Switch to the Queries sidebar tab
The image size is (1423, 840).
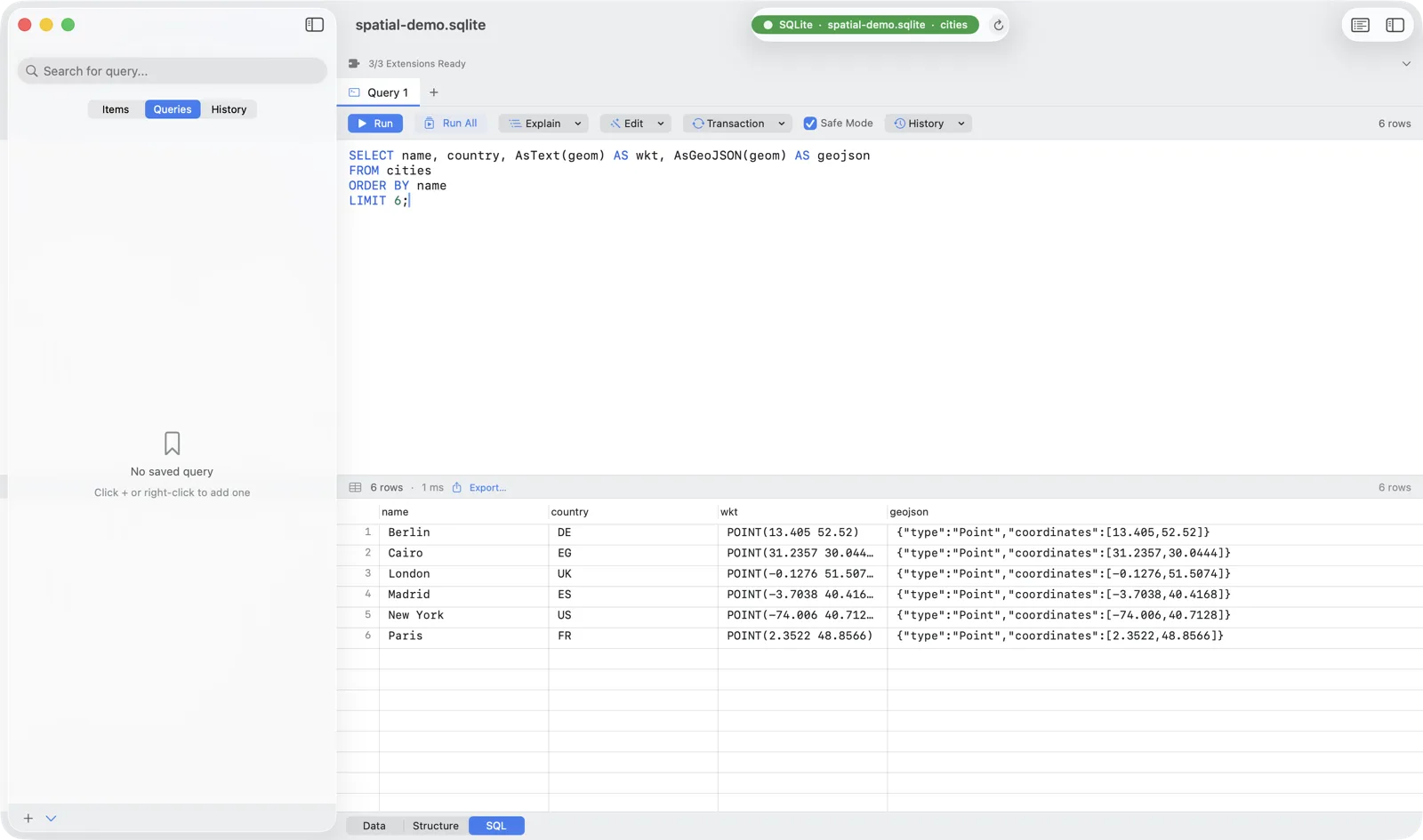[173, 109]
